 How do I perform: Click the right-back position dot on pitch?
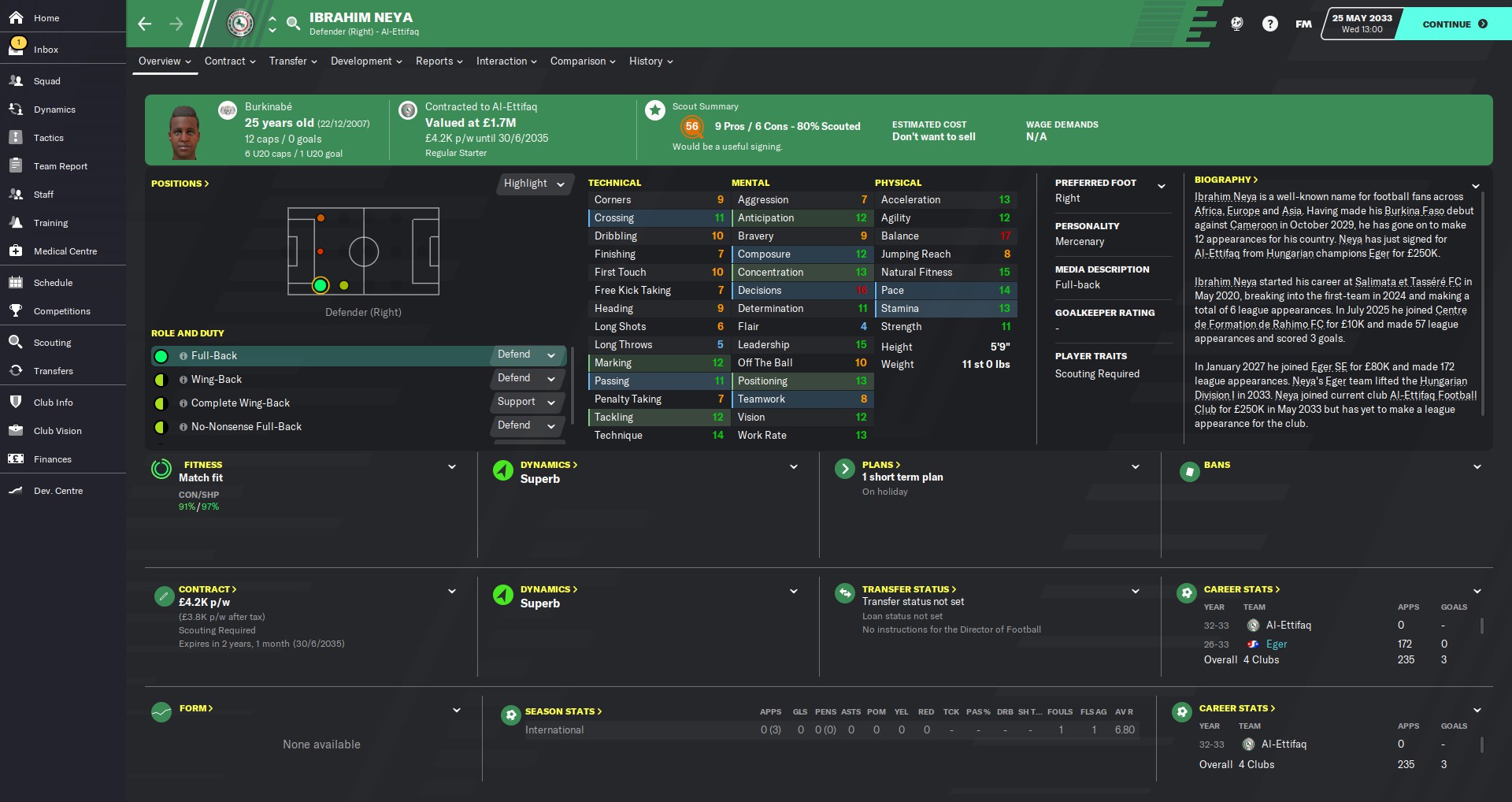click(x=321, y=285)
